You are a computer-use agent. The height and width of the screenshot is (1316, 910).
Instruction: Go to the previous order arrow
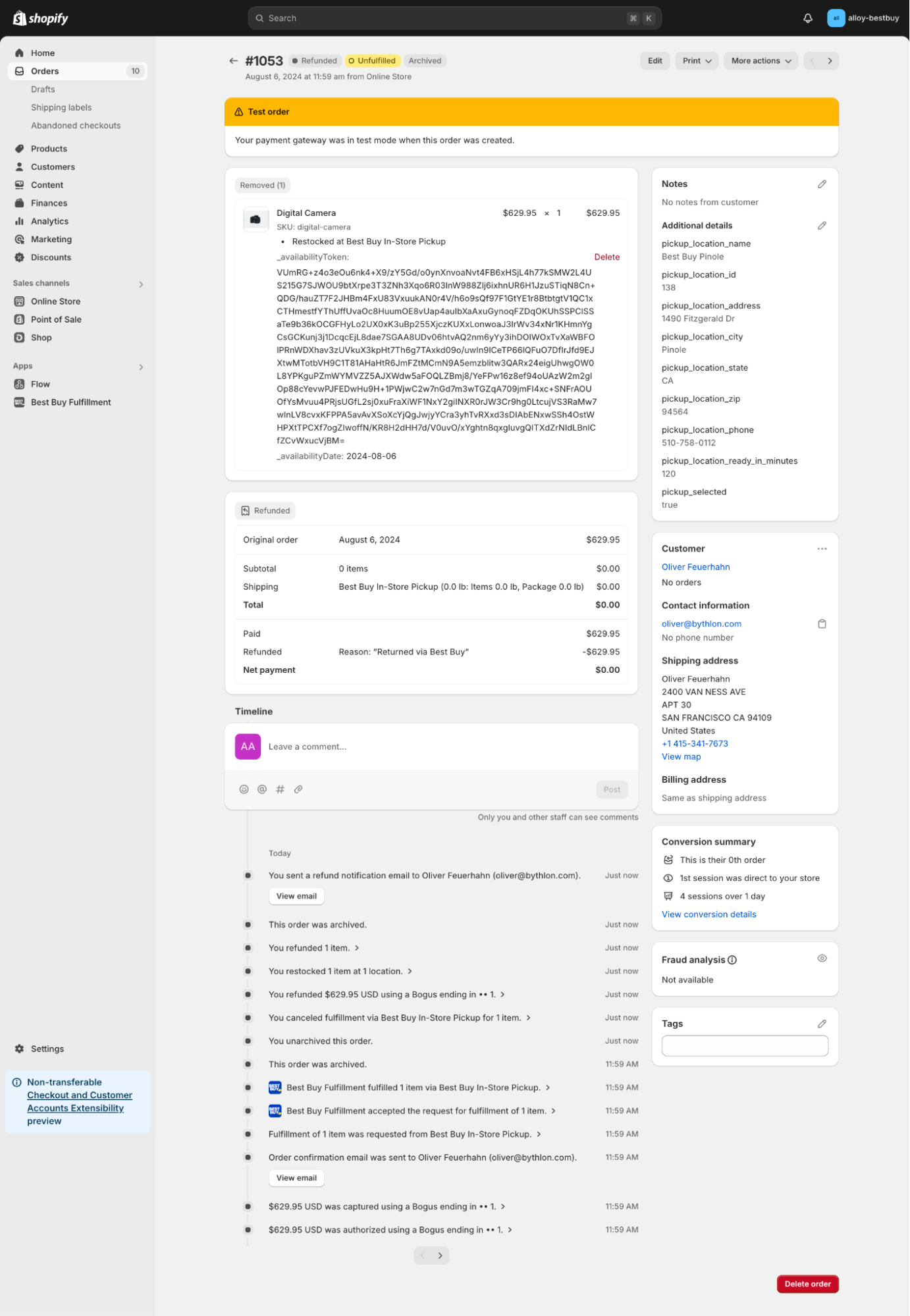coord(813,61)
